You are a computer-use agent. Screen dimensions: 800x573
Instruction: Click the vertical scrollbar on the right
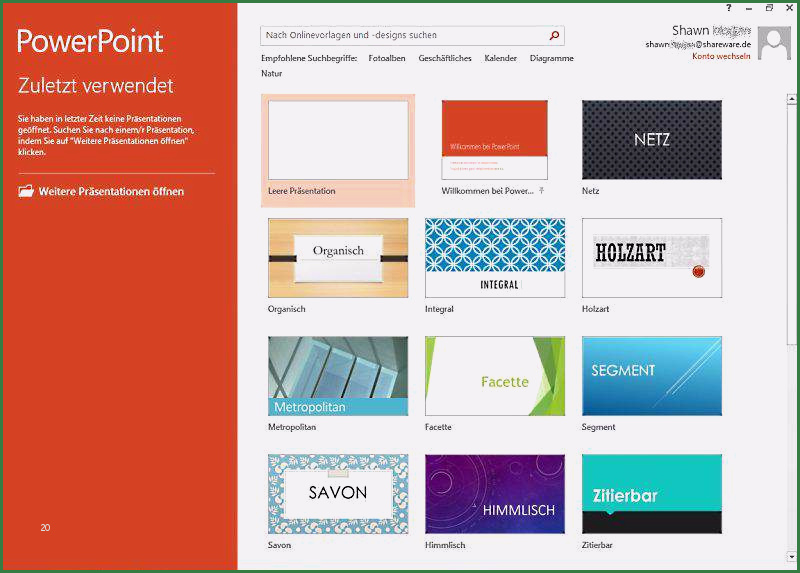[793, 300]
